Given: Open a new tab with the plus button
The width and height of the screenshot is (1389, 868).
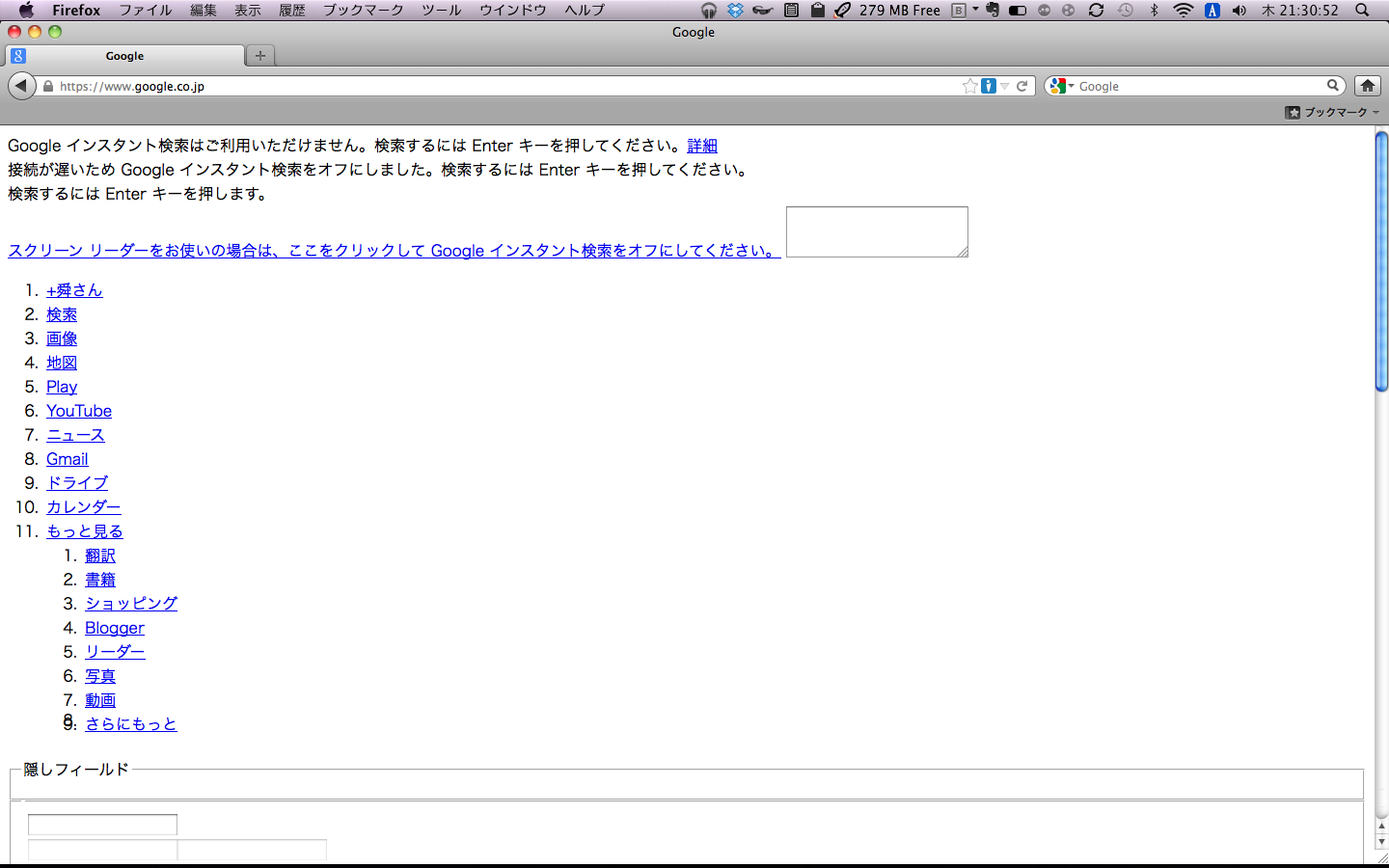Looking at the screenshot, I should [x=260, y=56].
